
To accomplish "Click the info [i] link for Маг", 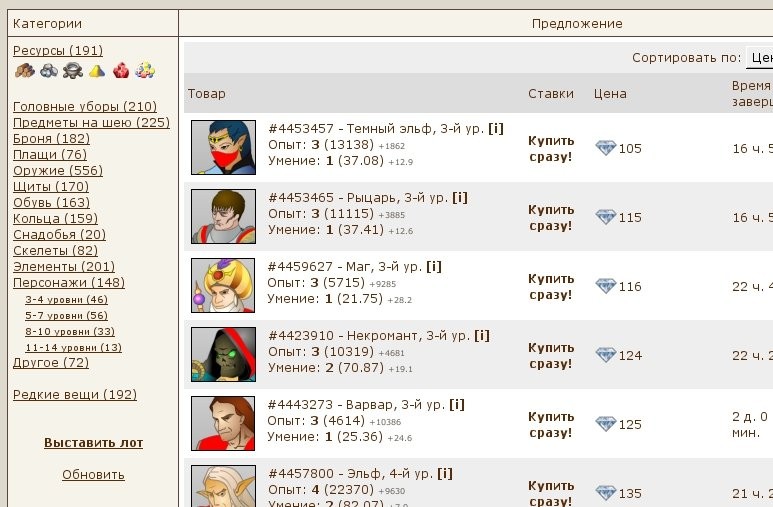I will point(434,267).
